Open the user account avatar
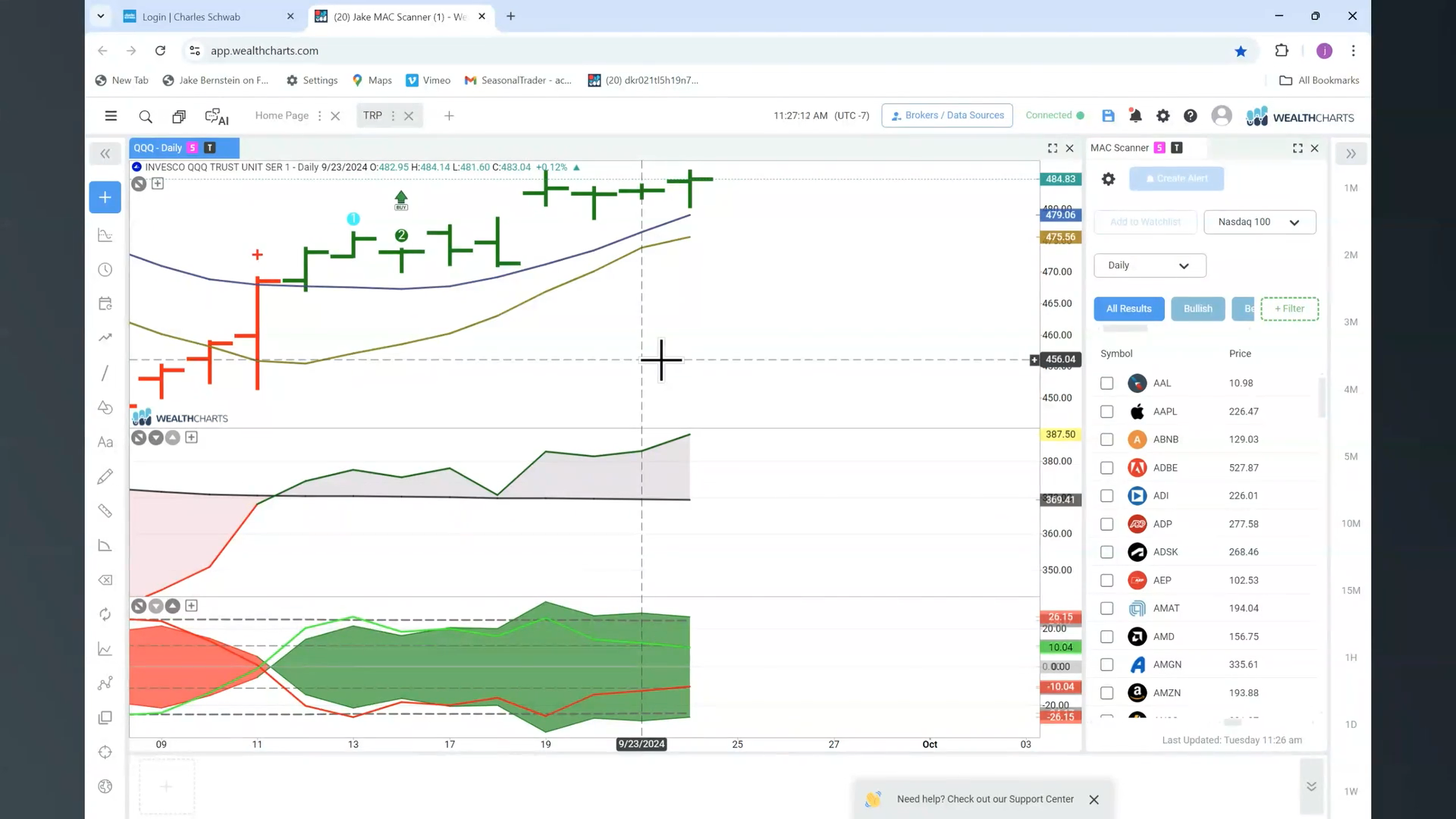This screenshot has width=1456, height=819. pyautogui.click(x=1222, y=115)
